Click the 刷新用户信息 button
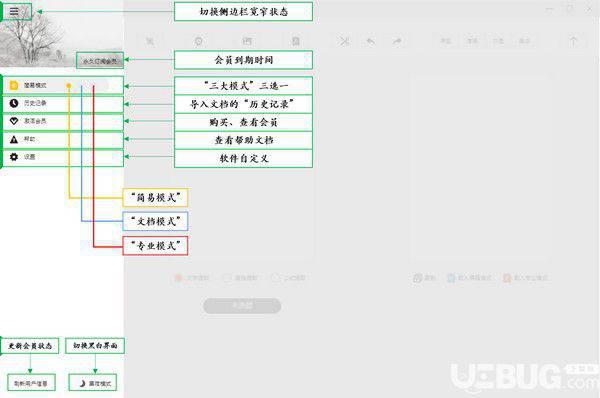This screenshot has height=398, width=600. coord(31,383)
